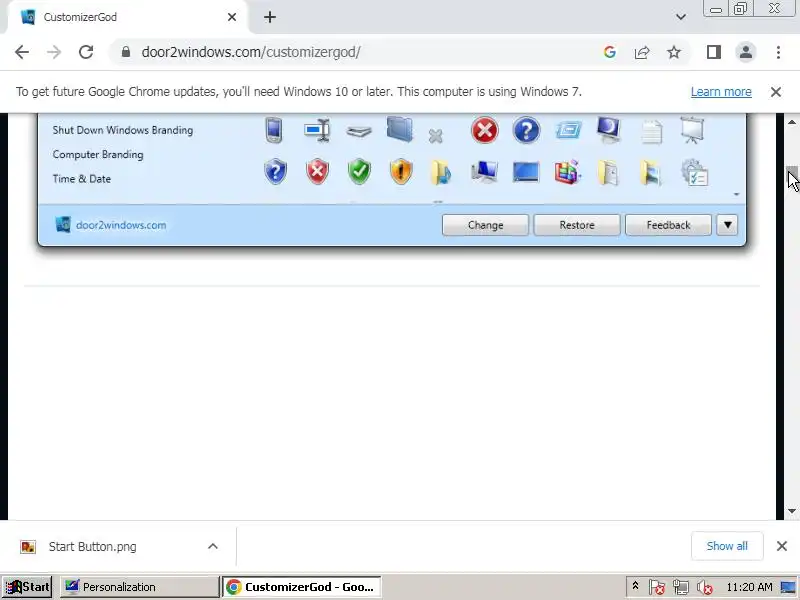Screen dimensions: 800x600
Task: Show all downloads
Action: click(727, 546)
